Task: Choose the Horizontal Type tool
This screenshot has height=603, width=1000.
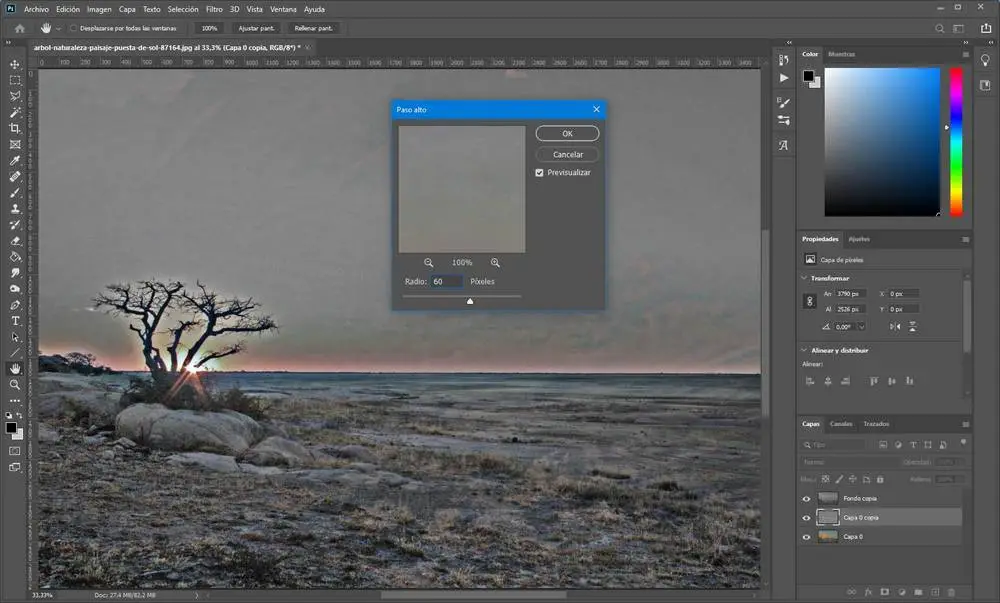Action: tap(15, 321)
